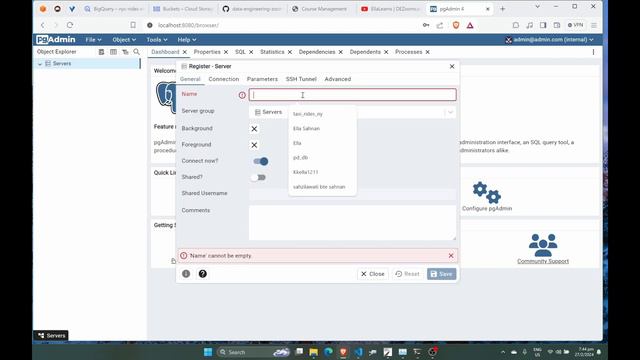The height and width of the screenshot is (360, 640).
Task: Toggle the Connect now? switch
Action: click(260, 161)
